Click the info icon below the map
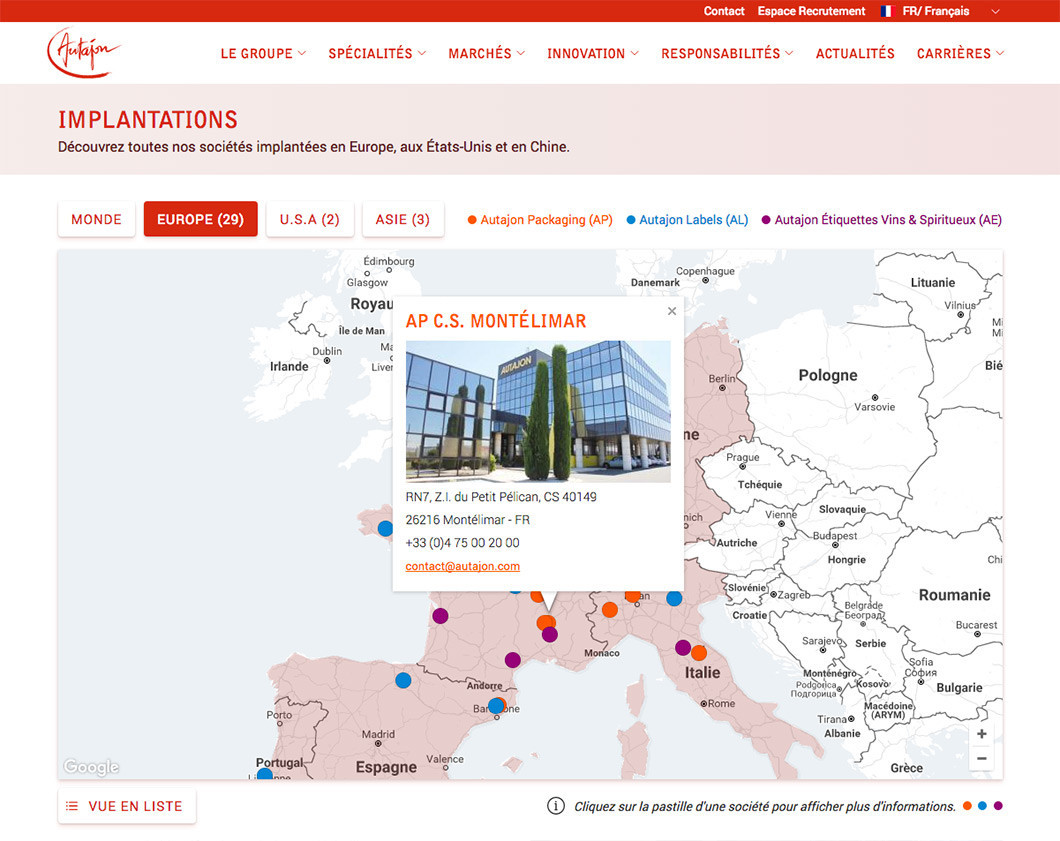Screen dimensions: 1060x841 click(556, 806)
